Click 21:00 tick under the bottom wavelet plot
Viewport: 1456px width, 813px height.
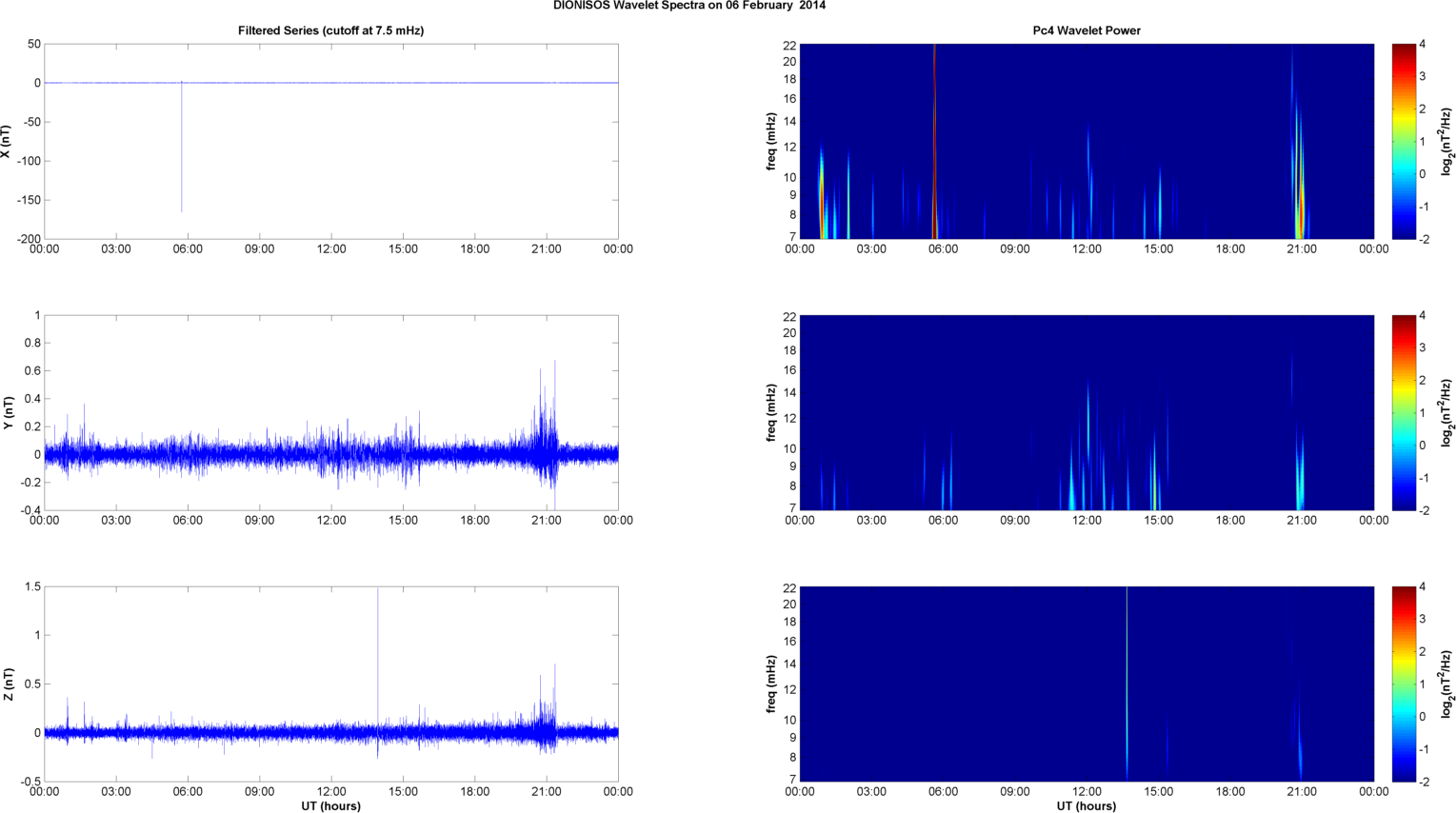(1302, 791)
